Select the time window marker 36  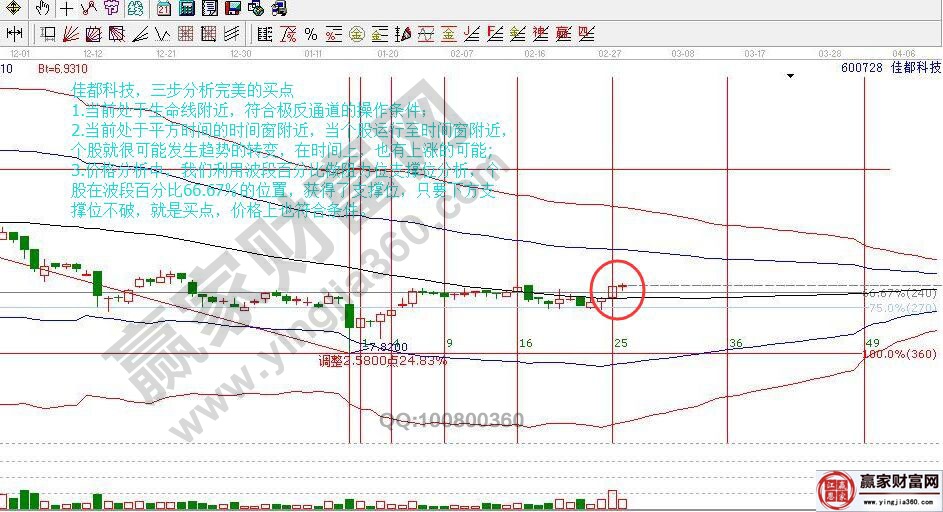pyautogui.click(x=735, y=343)
